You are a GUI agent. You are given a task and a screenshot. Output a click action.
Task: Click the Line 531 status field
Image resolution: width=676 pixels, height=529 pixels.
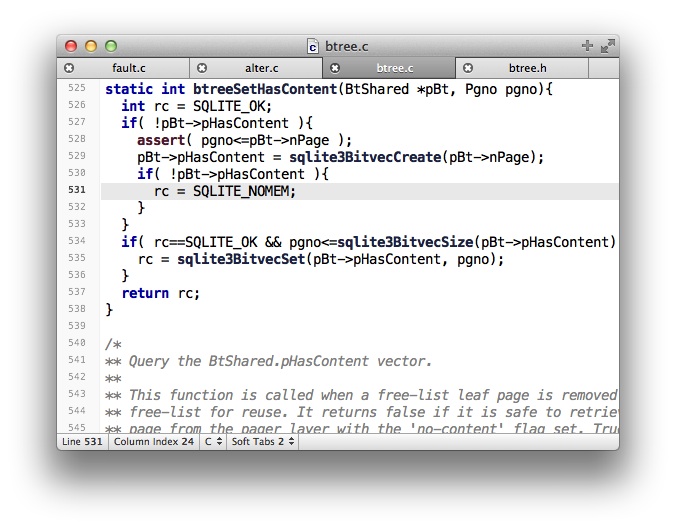coord(83,441)
